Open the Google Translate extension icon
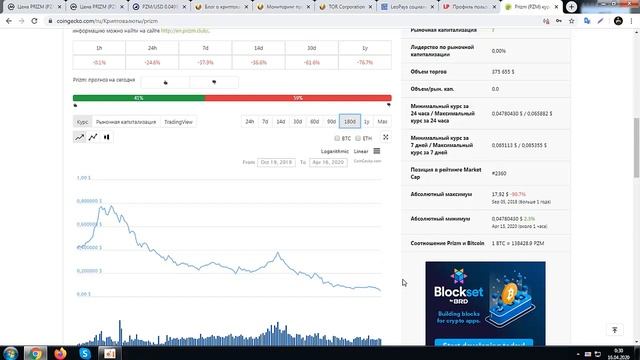This screenshot has height=360, width=640. pos(587,21)
